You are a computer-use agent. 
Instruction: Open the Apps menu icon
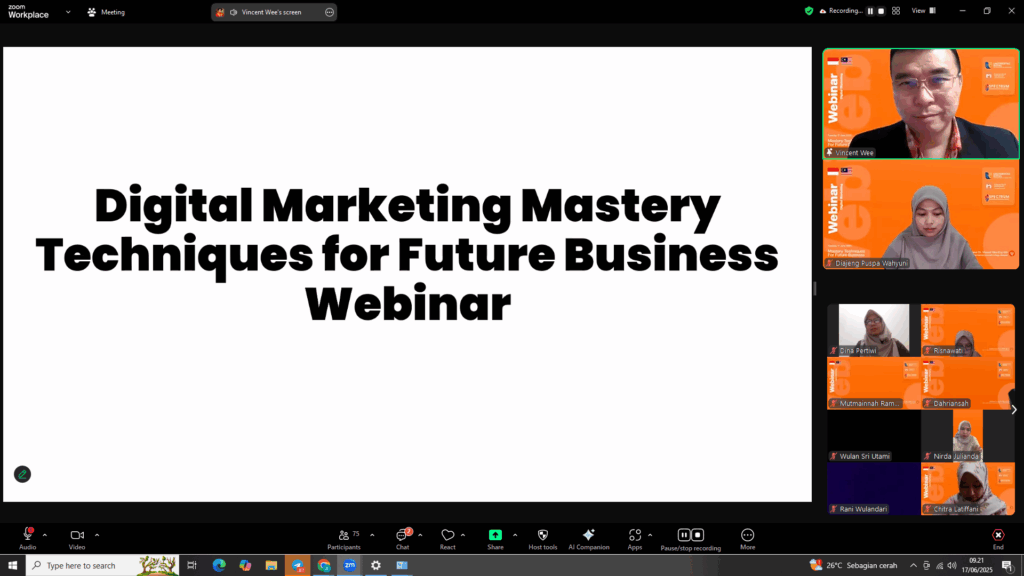tap(635, 535)
